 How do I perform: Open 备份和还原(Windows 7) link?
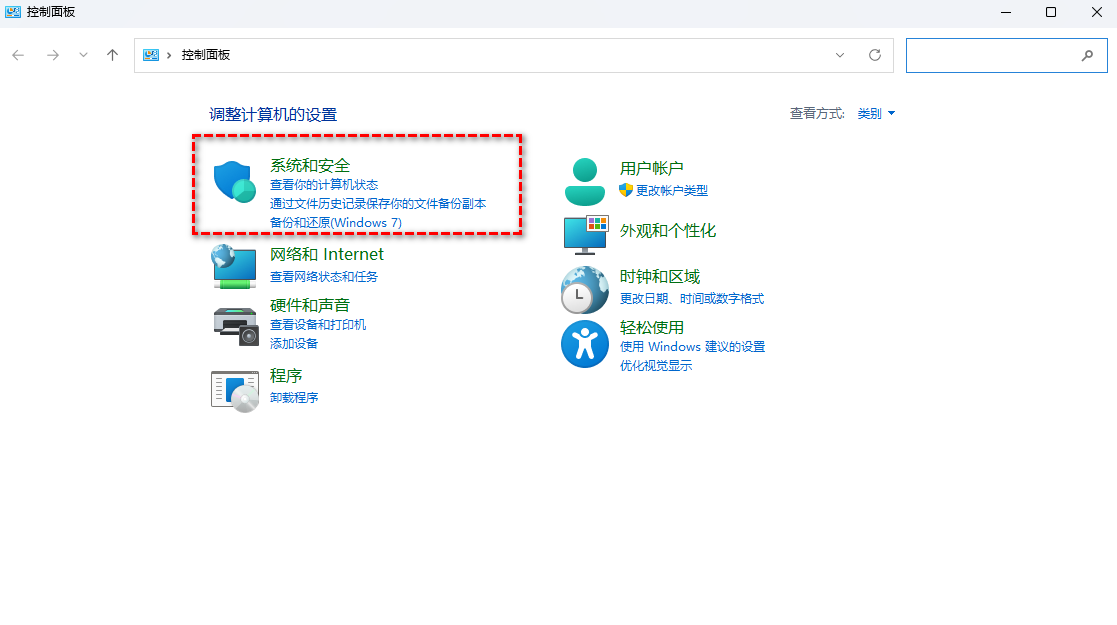[335, 222]
